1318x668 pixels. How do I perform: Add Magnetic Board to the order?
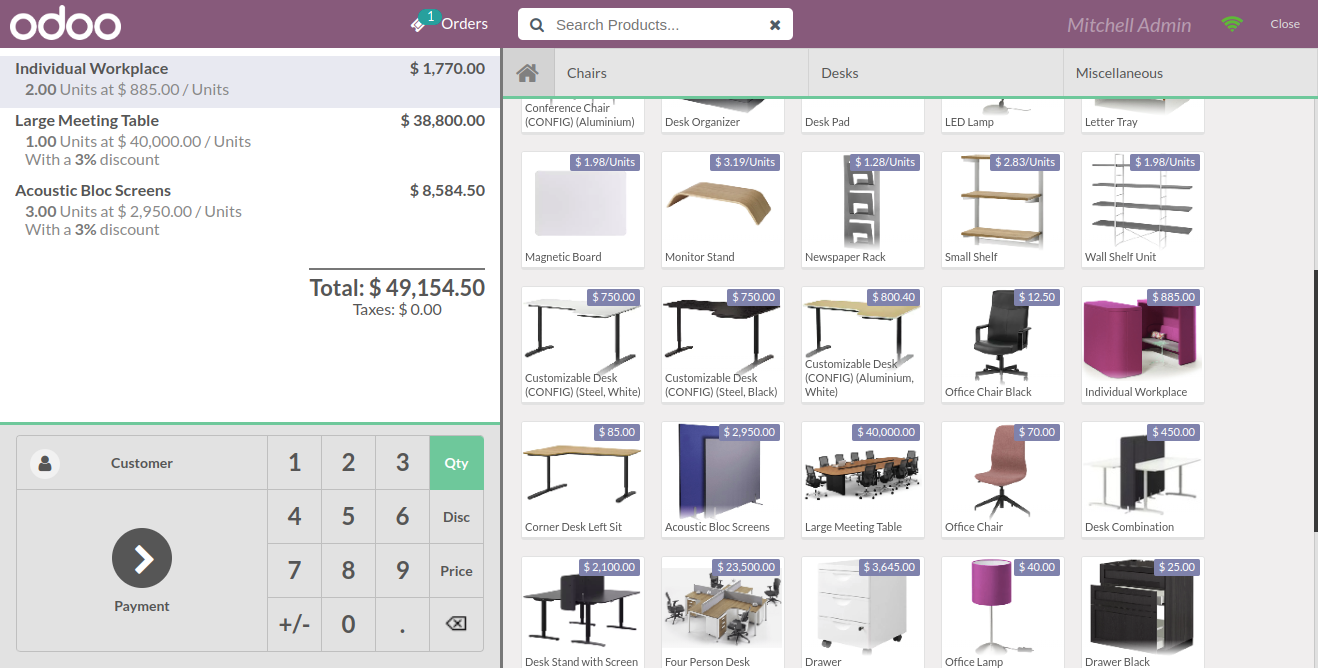(583, 210)
